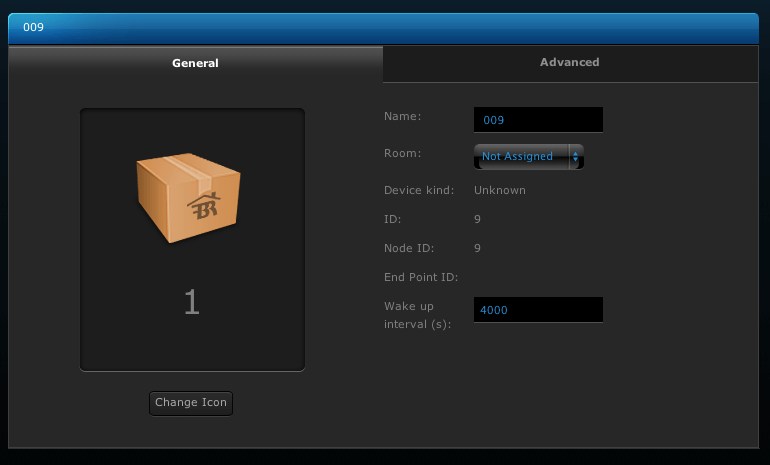Click the End Point ID label
This screenshot has height=465, width=770.
(421, 277)
